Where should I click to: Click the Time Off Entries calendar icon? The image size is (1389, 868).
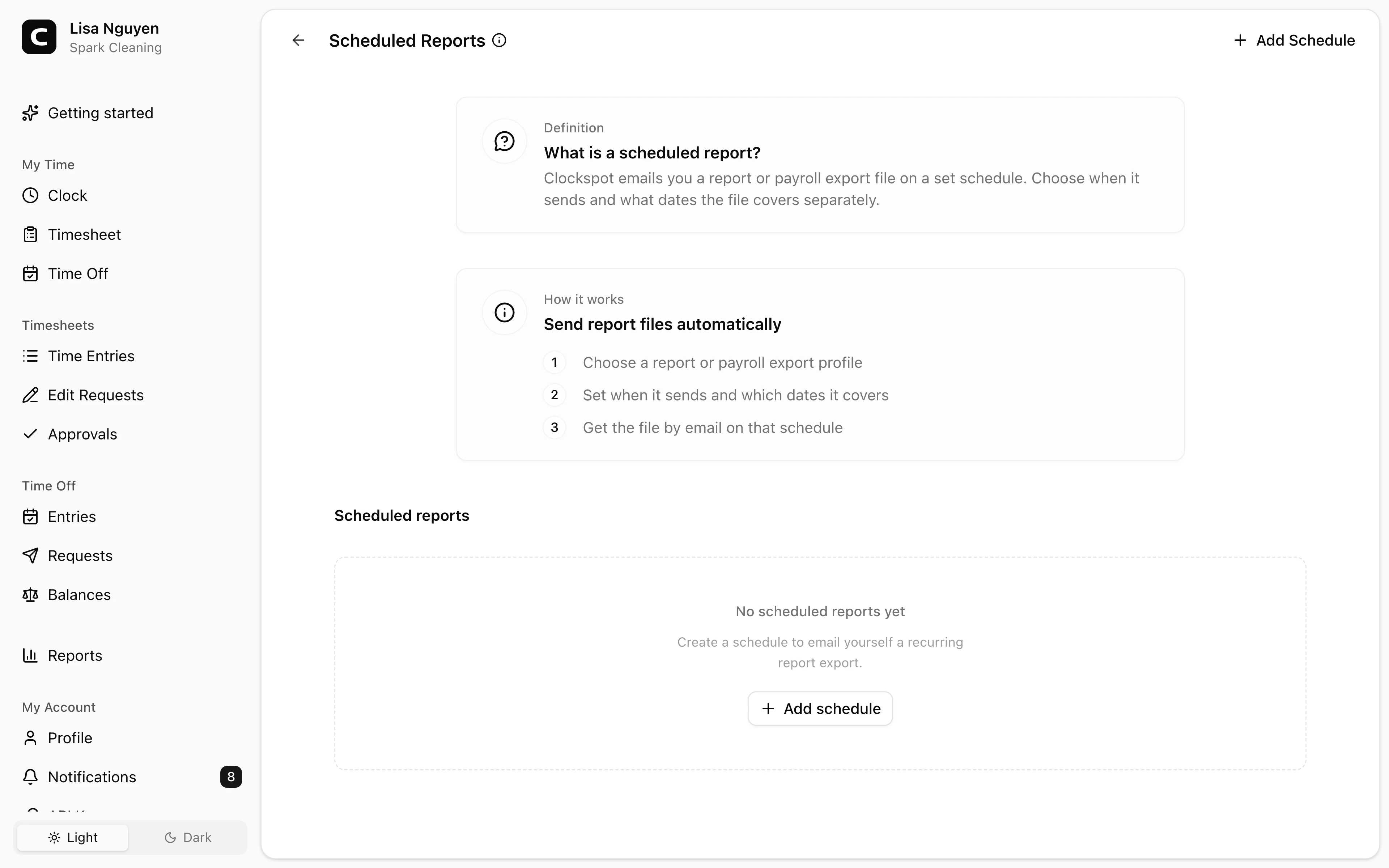[x=30, y=517]
